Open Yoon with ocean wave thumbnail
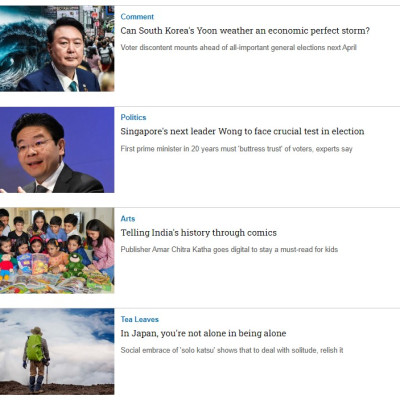Viewport: 400px width, 400px height. click(57, 49)
